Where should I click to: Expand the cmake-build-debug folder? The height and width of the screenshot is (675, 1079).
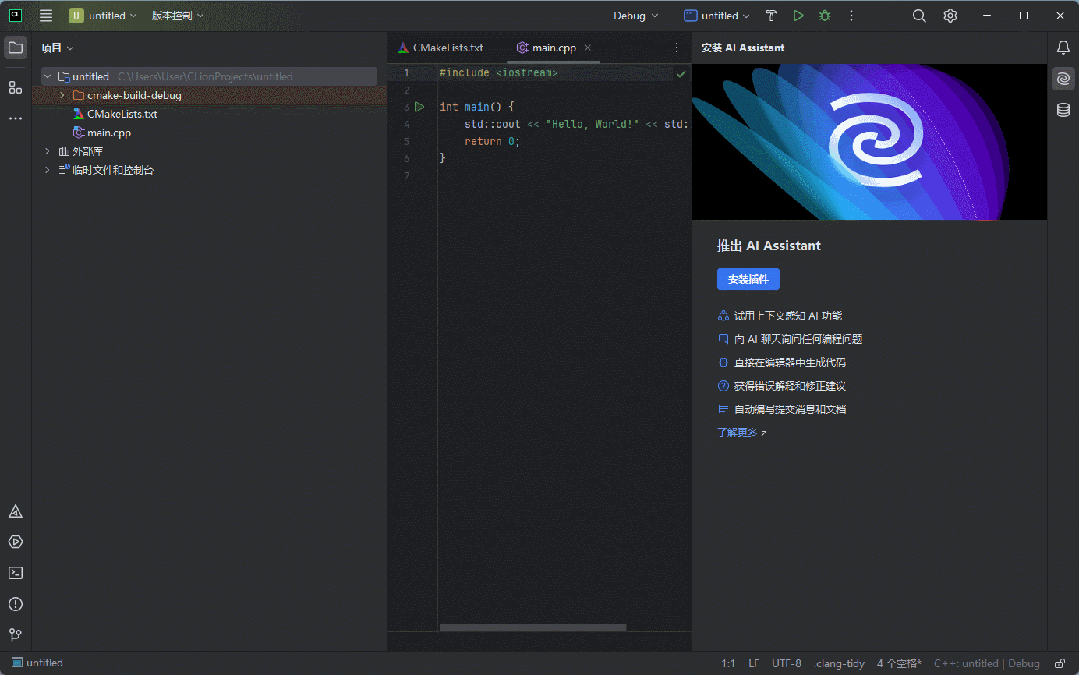point(62,95)
